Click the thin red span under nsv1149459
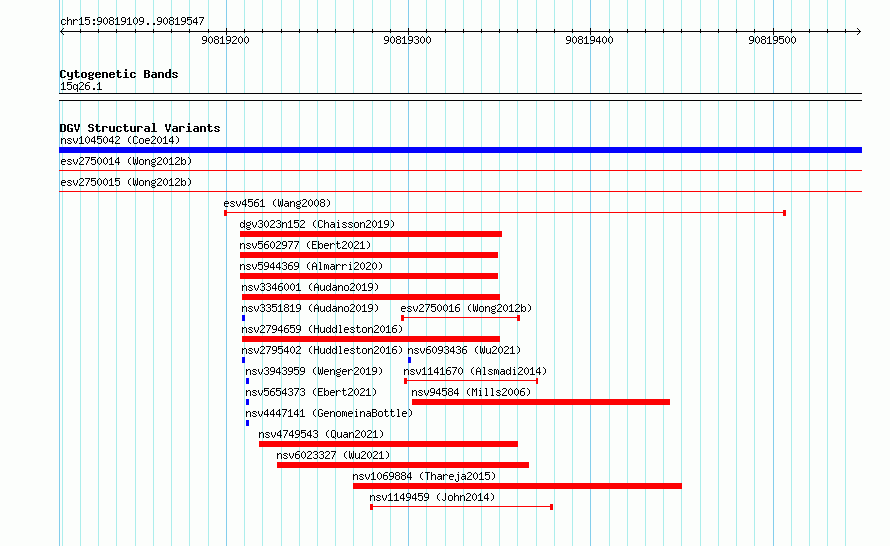The height and width of the screenshot is (546, 890). [461, 507]
